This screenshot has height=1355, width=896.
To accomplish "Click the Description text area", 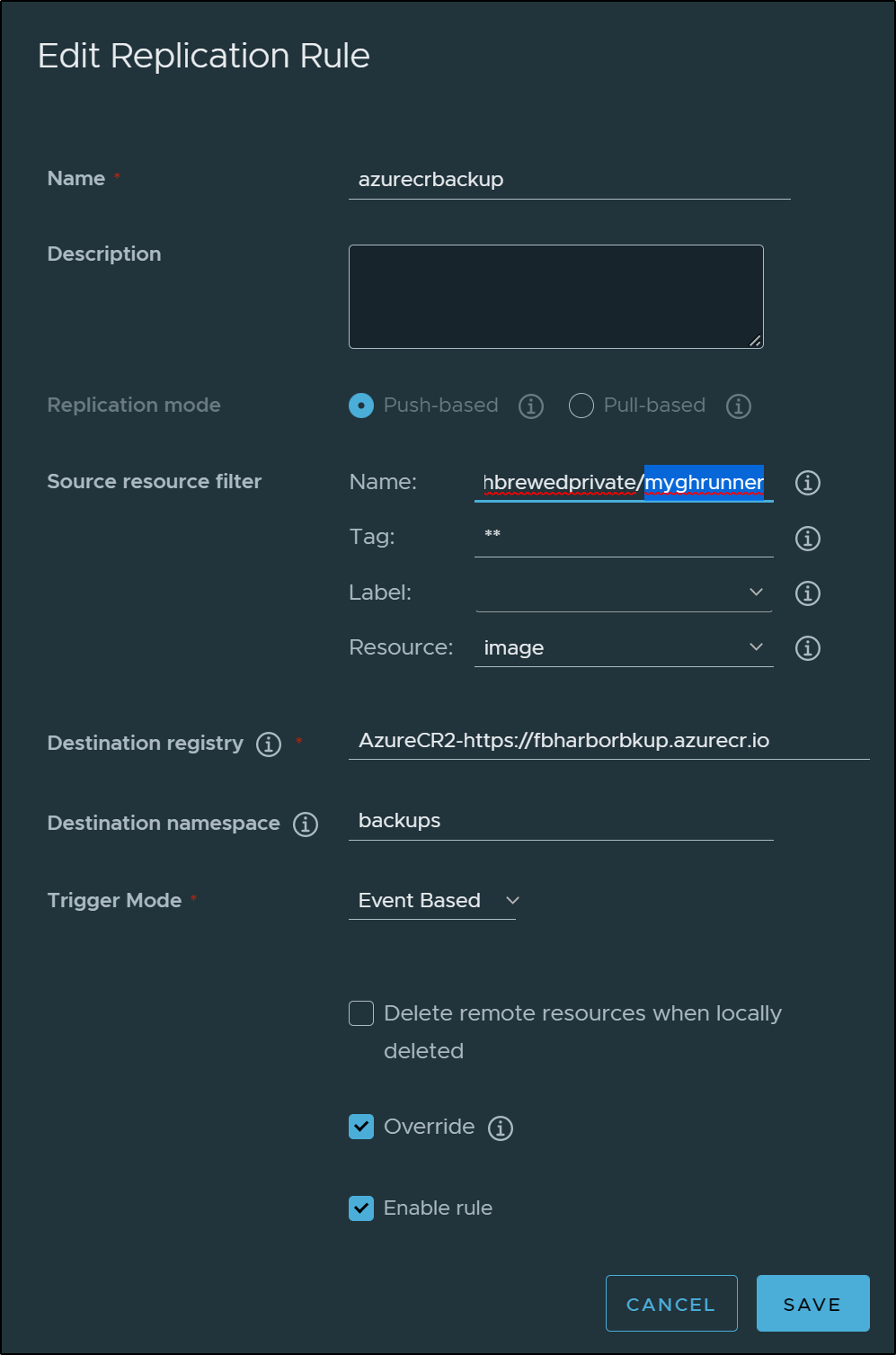I will click(556, 297).
